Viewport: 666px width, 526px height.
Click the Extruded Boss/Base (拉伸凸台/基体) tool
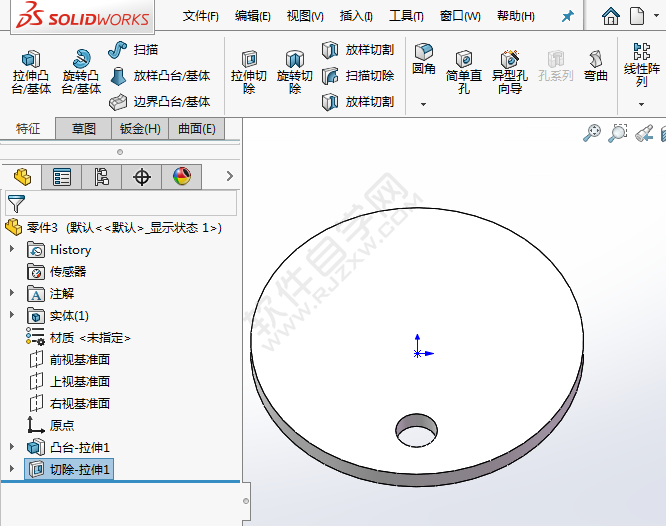coord(31,72)
